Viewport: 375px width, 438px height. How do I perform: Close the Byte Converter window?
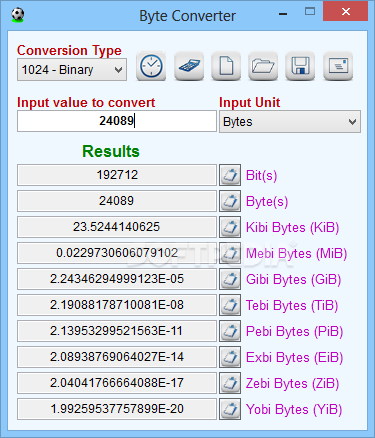point(346,12)
